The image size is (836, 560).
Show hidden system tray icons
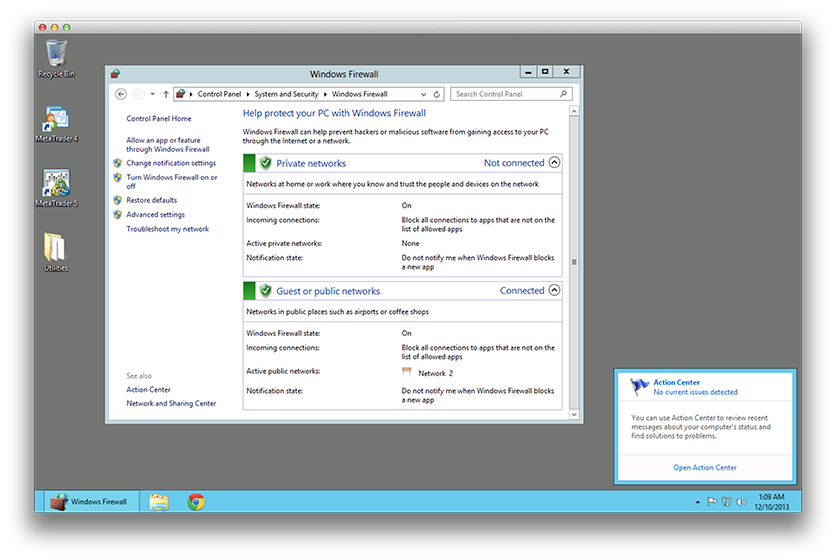coord(697,502)
